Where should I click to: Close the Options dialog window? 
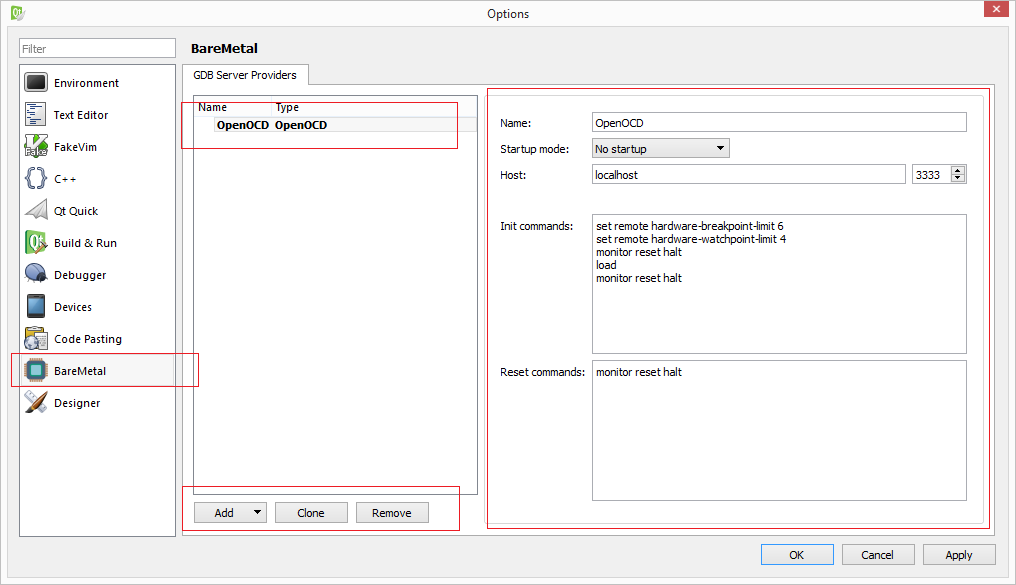click(x=996, y=9)
